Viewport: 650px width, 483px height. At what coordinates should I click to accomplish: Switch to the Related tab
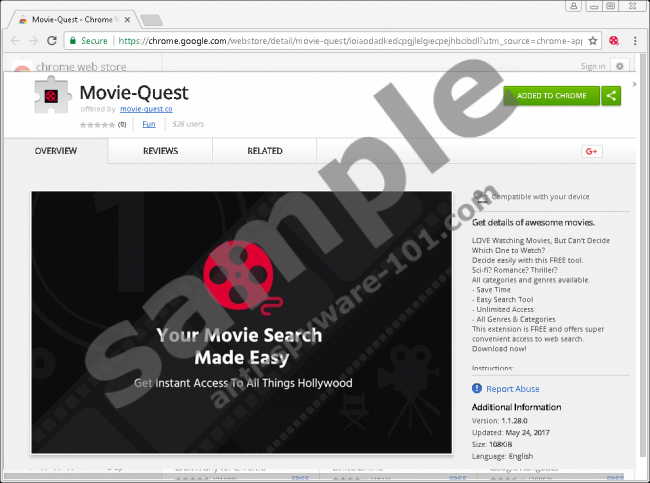(x=265, y=151)
